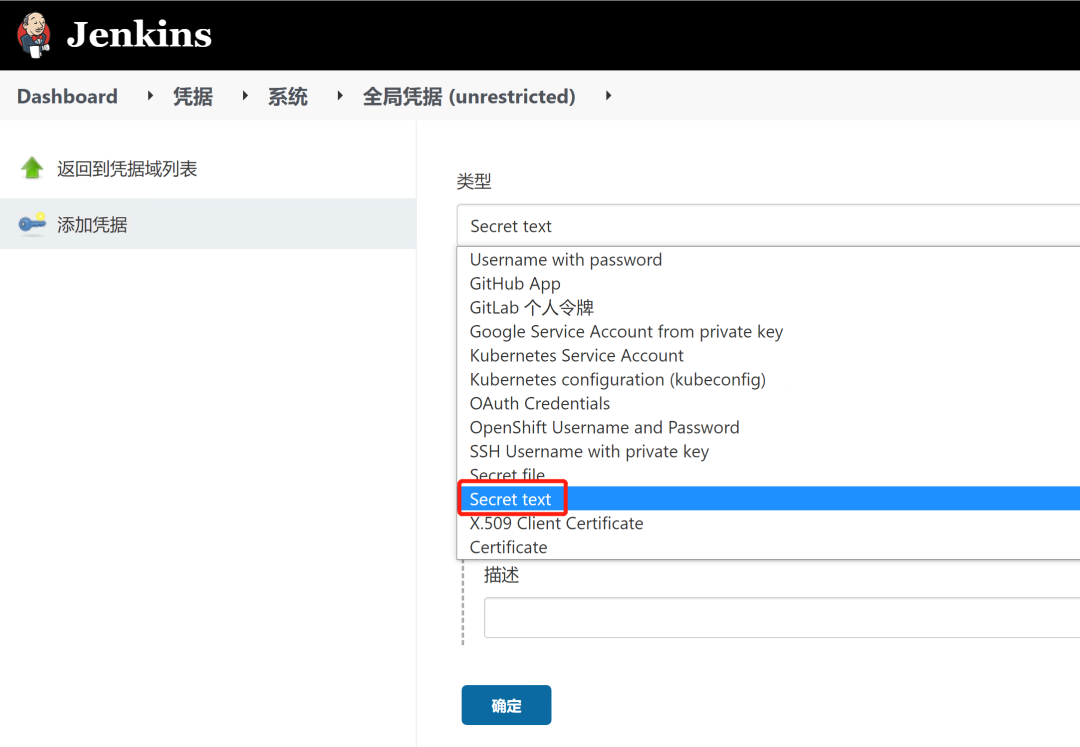Select X.509 Client Certificate option

click(x=556, y=524)
